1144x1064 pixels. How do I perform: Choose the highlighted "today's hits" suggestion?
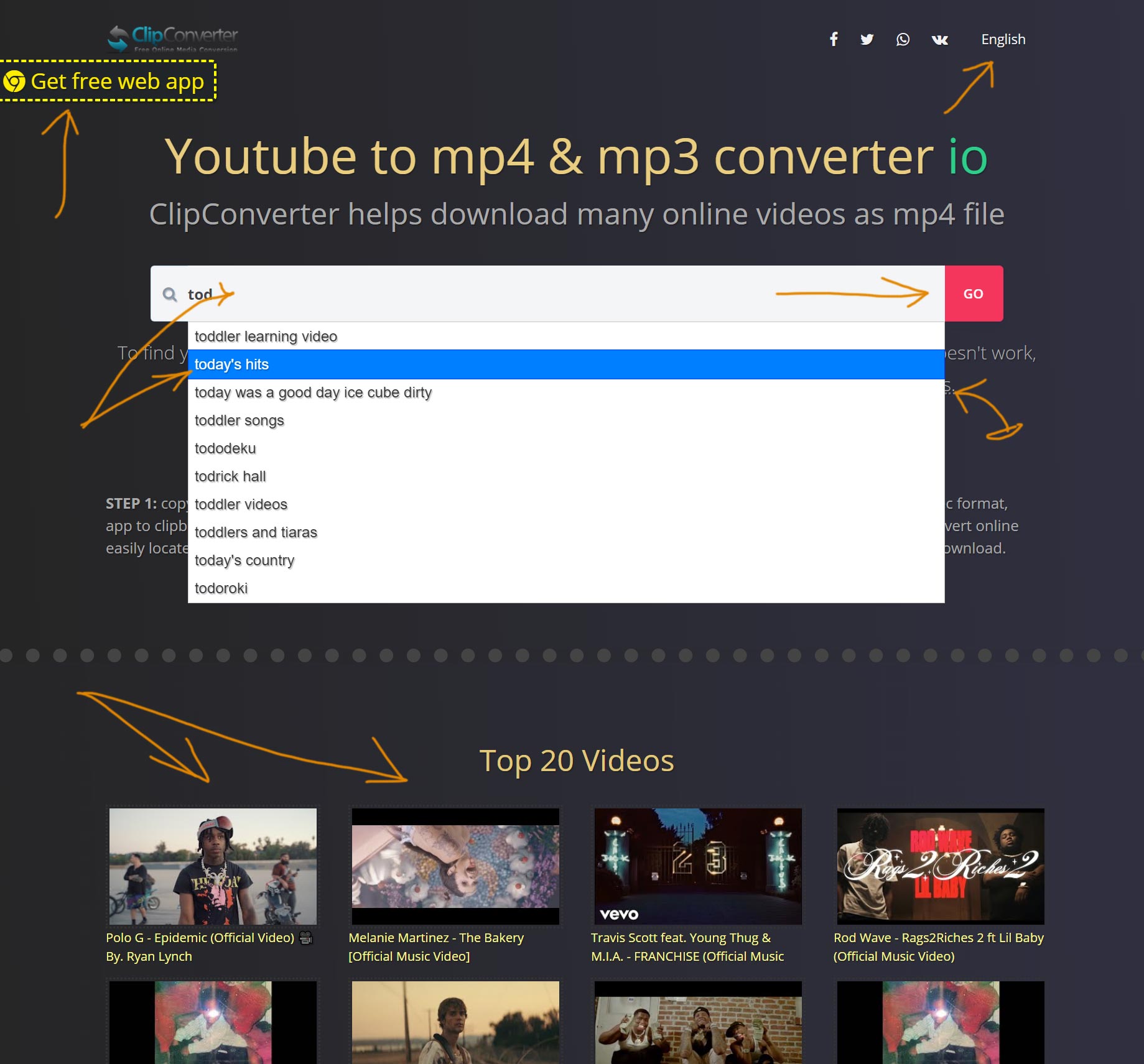click(231, 364)
